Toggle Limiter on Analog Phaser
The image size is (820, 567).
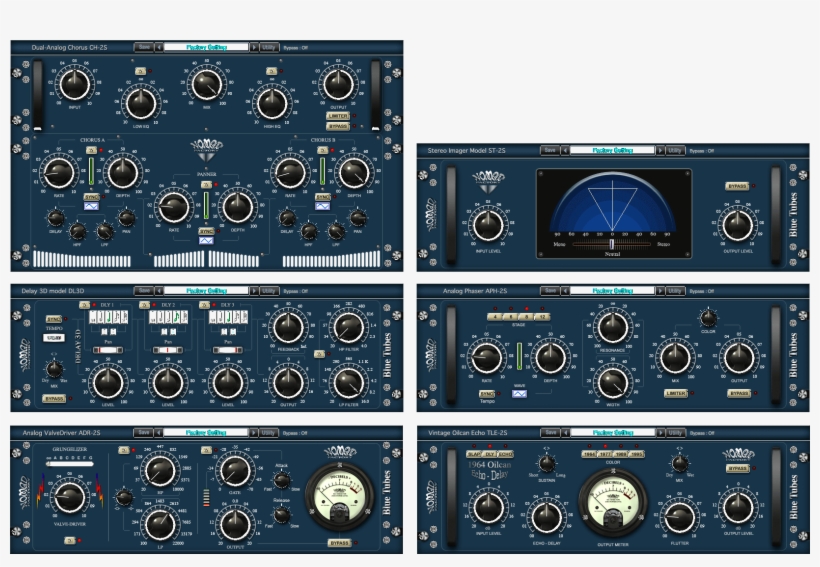click(676, 393)
